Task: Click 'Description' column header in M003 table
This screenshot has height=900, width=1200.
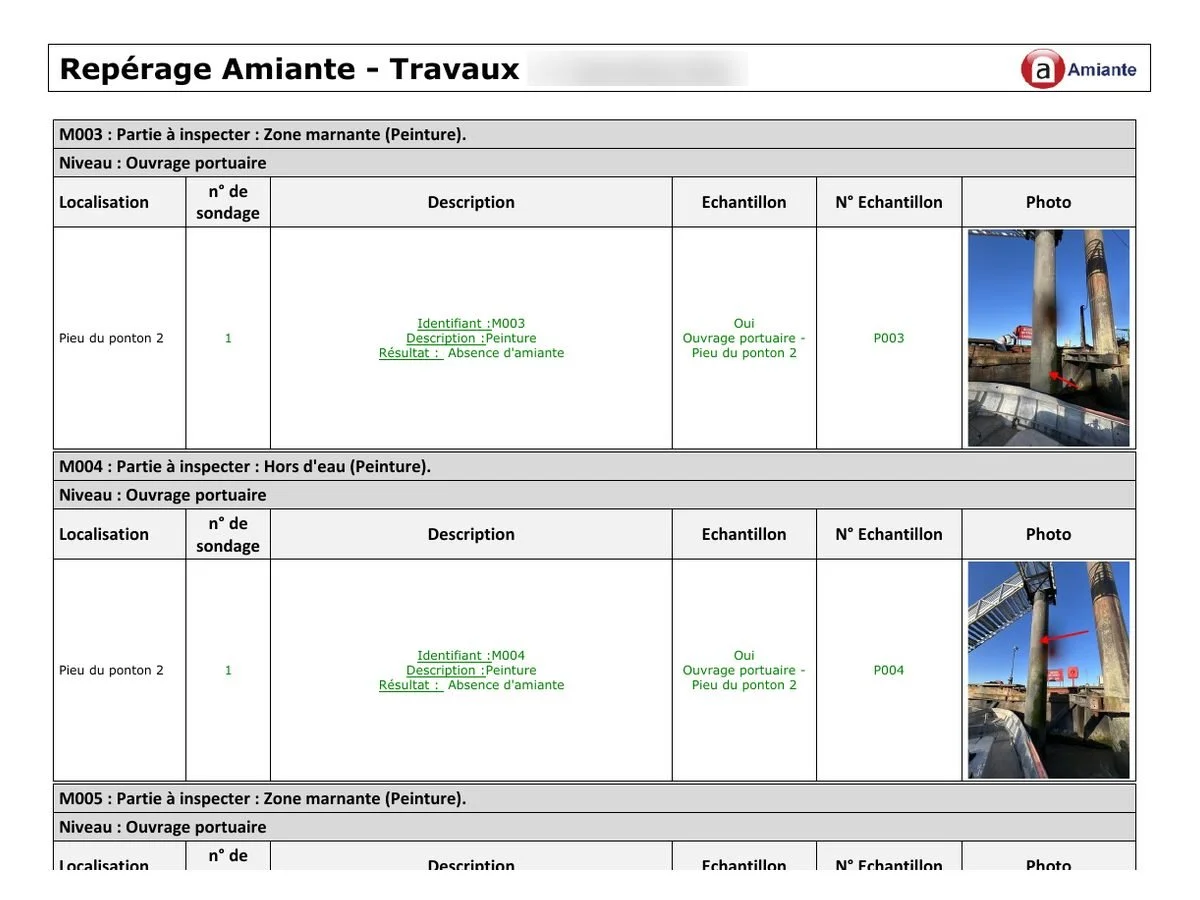Action: [471, 202]
